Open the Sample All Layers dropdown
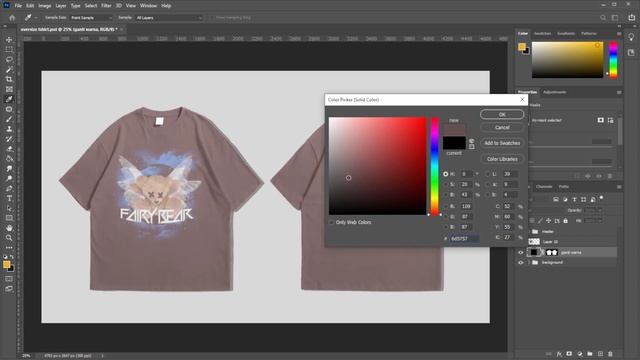Viewport: 640px width, 360px height. coord(169,18)
